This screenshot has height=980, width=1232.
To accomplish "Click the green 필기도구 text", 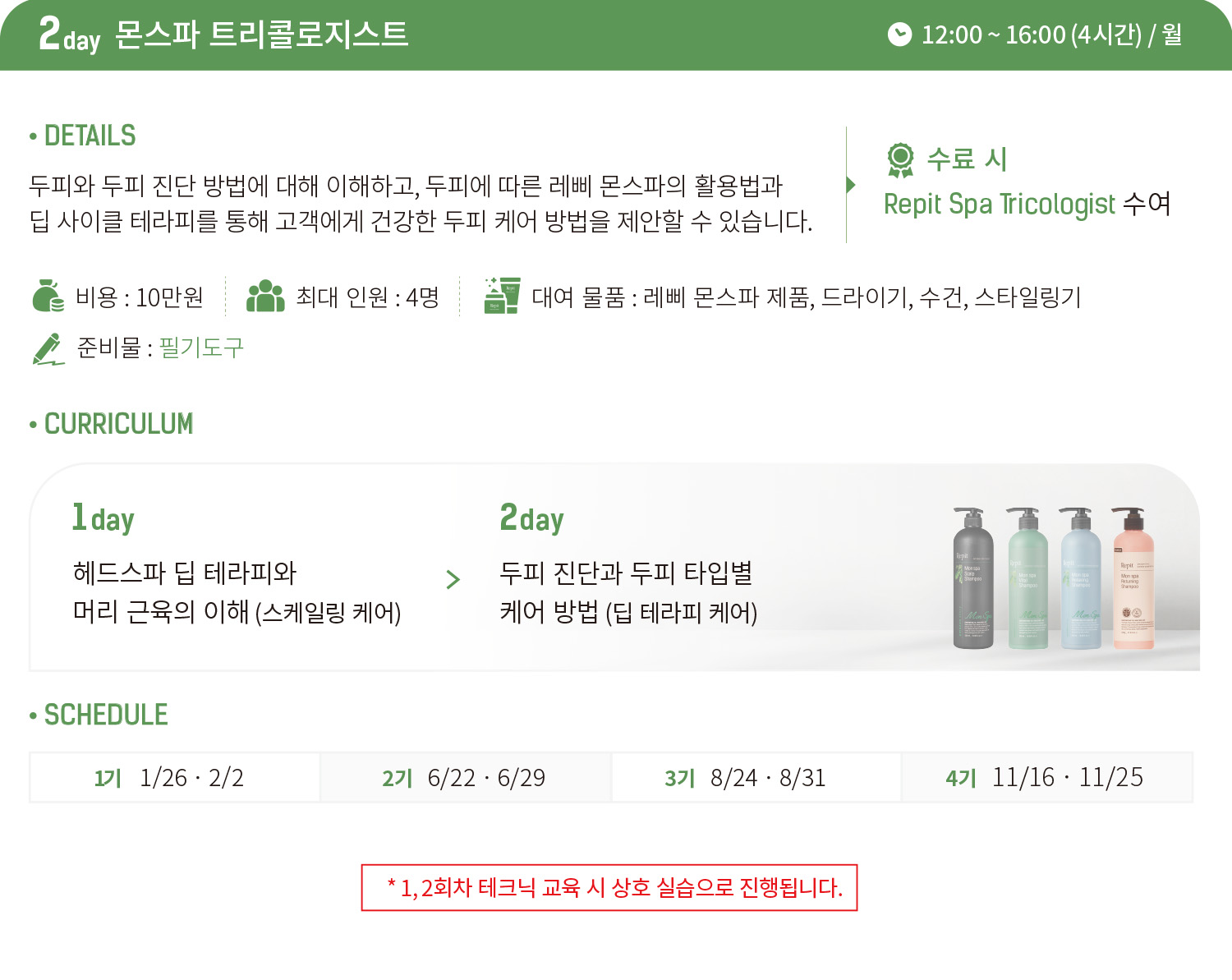I will coord(201,347).
